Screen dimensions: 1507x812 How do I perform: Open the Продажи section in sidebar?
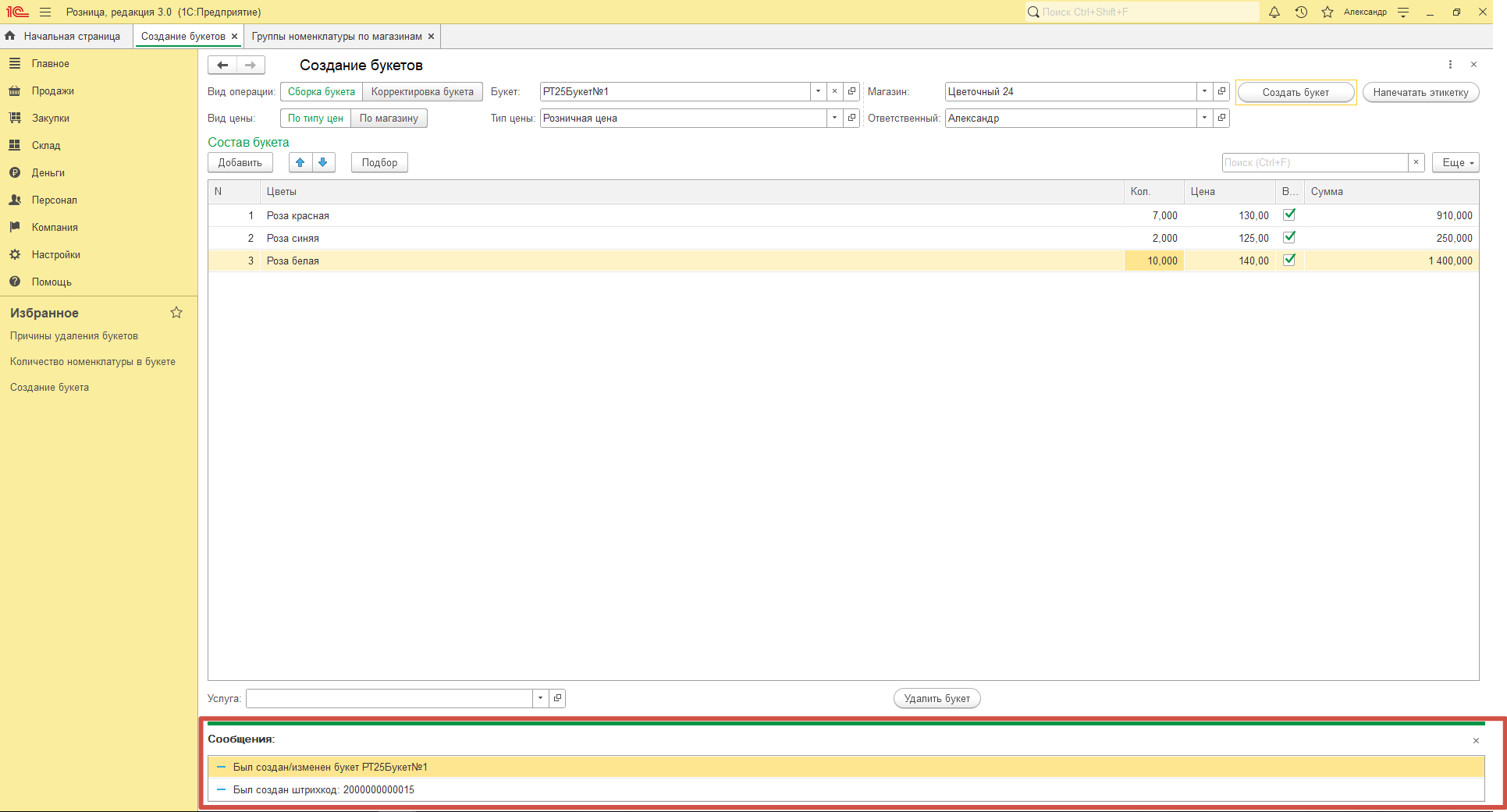tap(52, 91)
